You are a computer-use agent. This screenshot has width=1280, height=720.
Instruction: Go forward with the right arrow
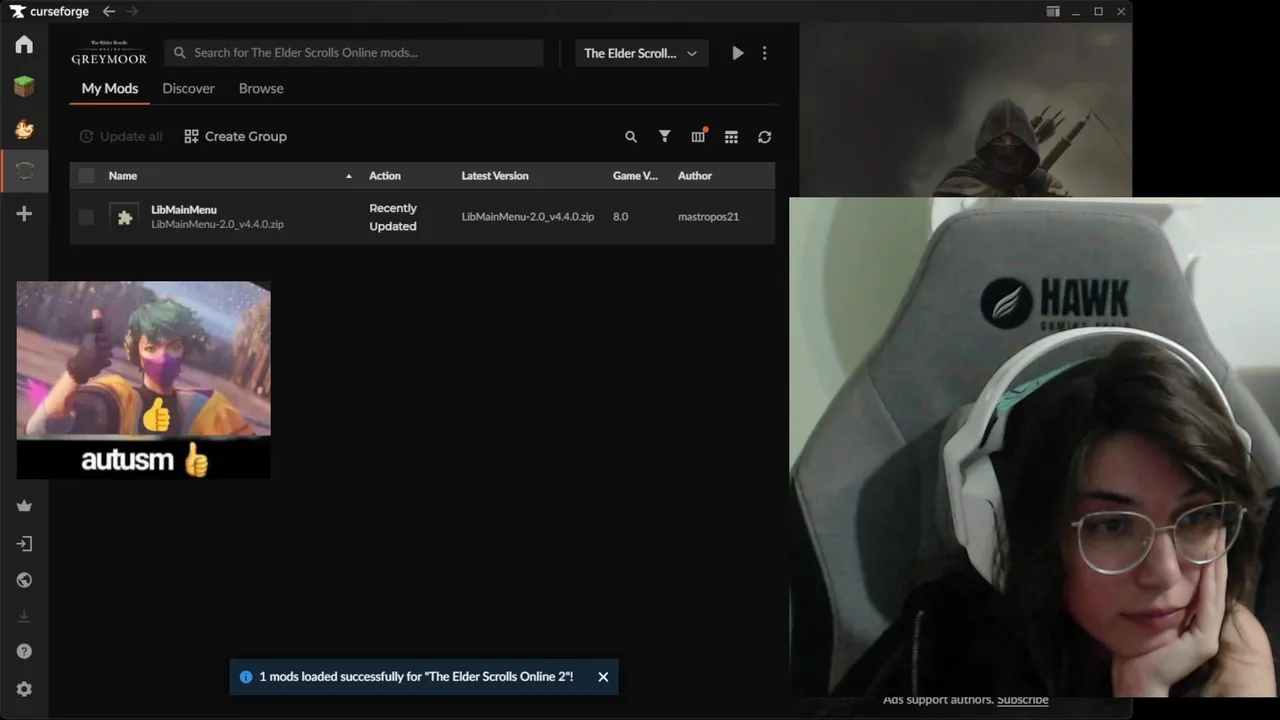tap(132, 12)
